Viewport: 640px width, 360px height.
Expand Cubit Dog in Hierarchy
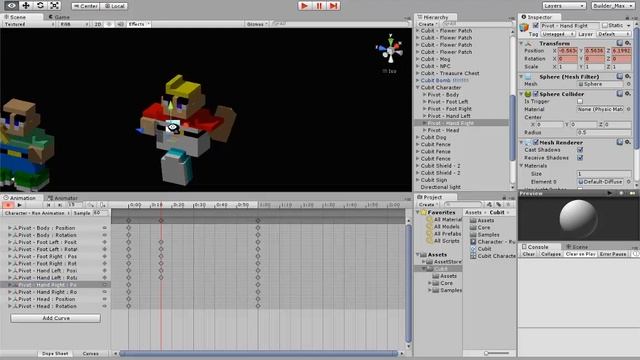tap(418, 137)
